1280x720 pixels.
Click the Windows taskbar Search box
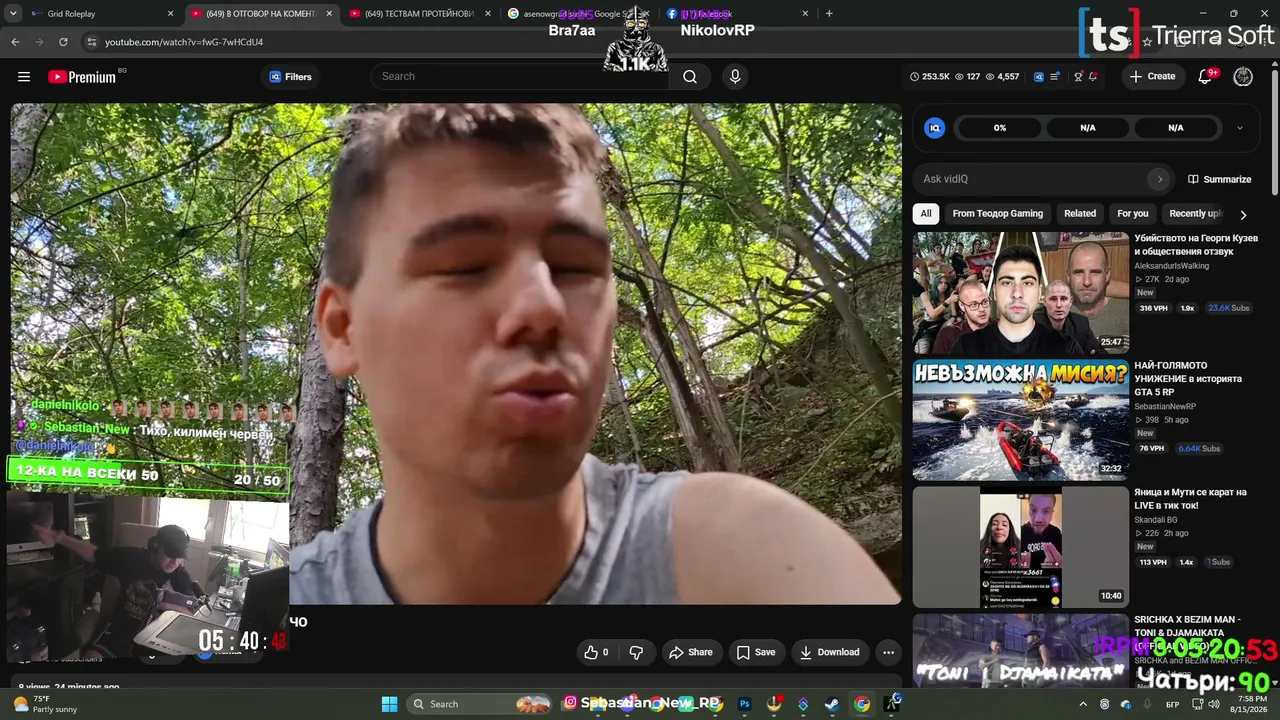pos(481,704)
